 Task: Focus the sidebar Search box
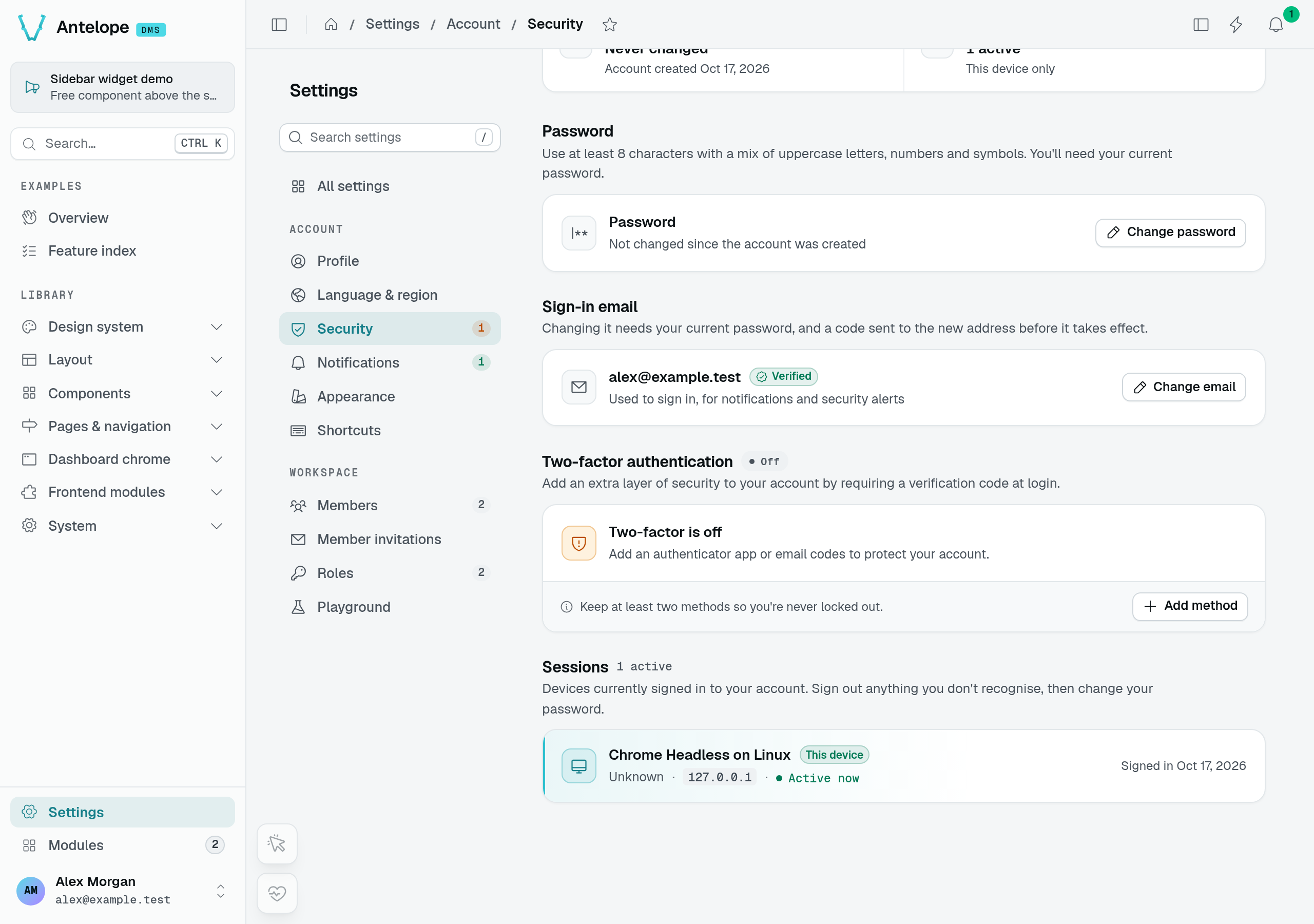pyautogui.click(x=123, y=144)
